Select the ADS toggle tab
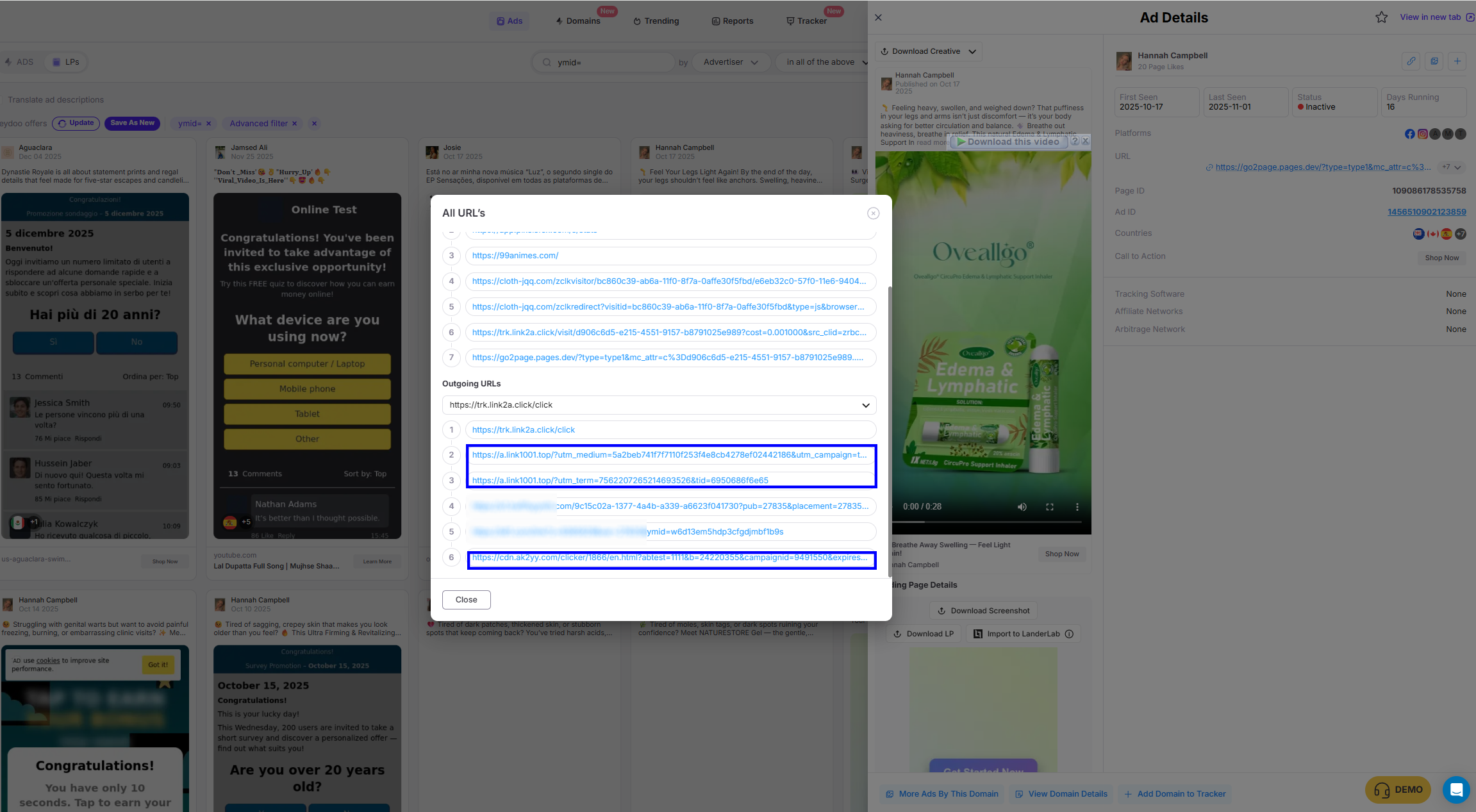 [x=19, y=62]
